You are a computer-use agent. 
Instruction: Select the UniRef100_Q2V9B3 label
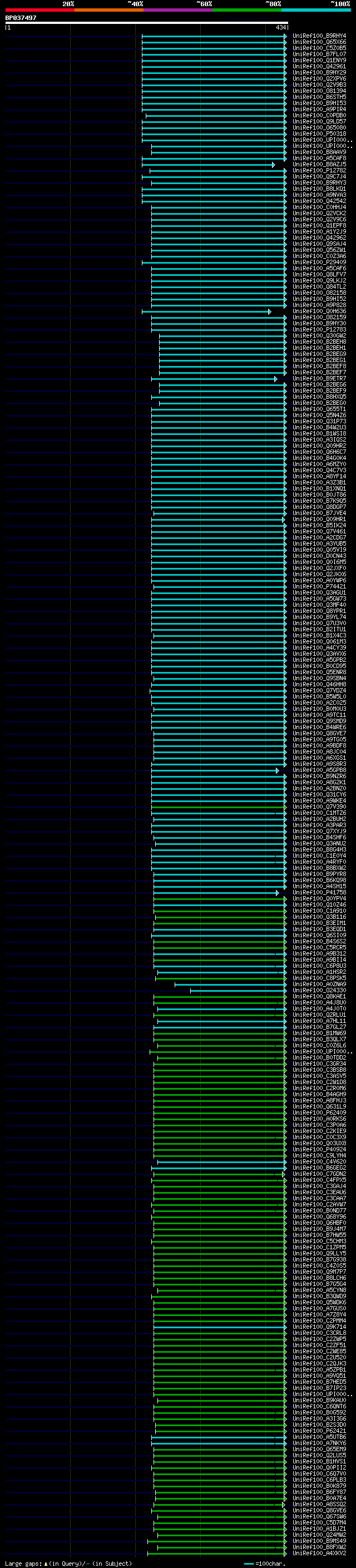[x=319, y=85]
